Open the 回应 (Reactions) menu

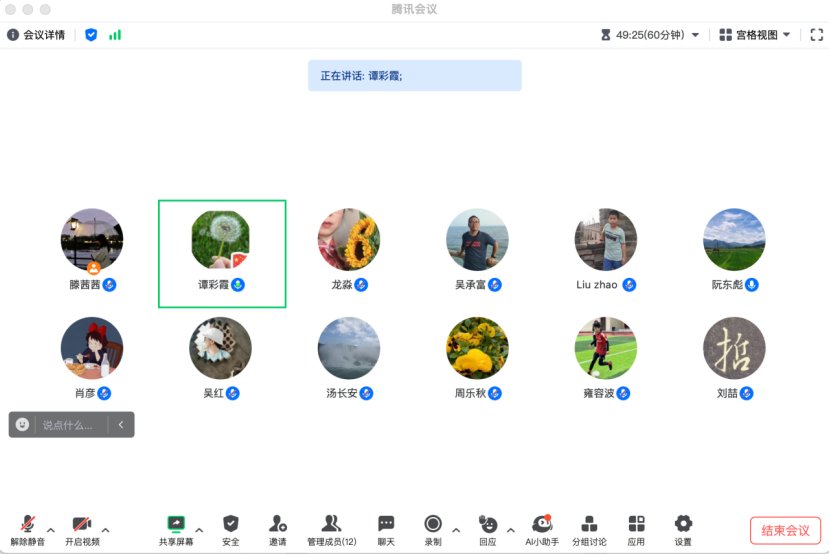tap(488, 524)
